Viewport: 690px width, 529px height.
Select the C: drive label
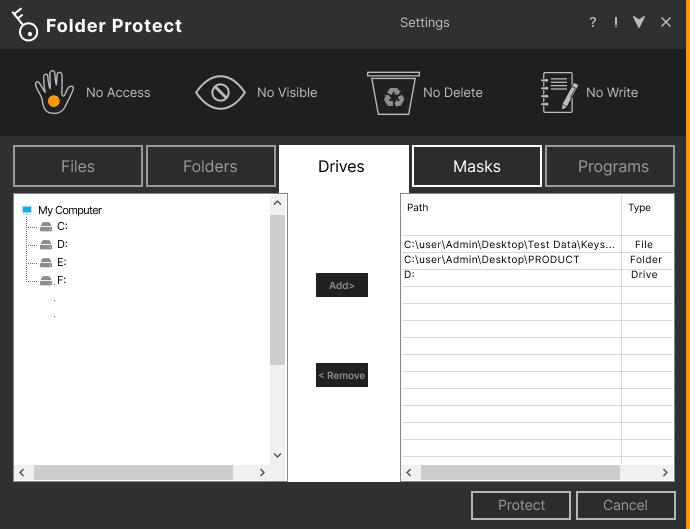(62, 226)
